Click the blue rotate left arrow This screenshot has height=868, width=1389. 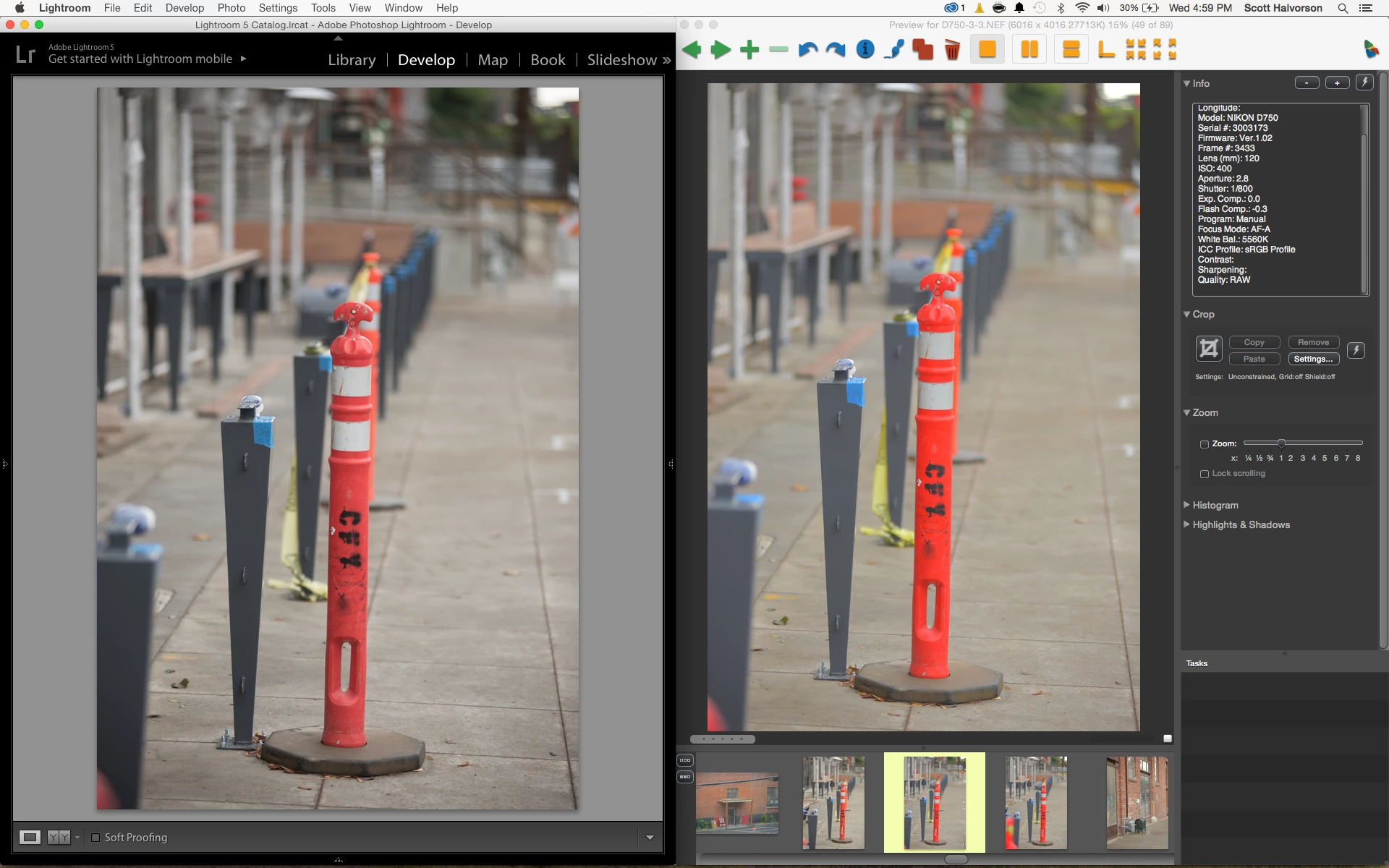coord(807,50)
